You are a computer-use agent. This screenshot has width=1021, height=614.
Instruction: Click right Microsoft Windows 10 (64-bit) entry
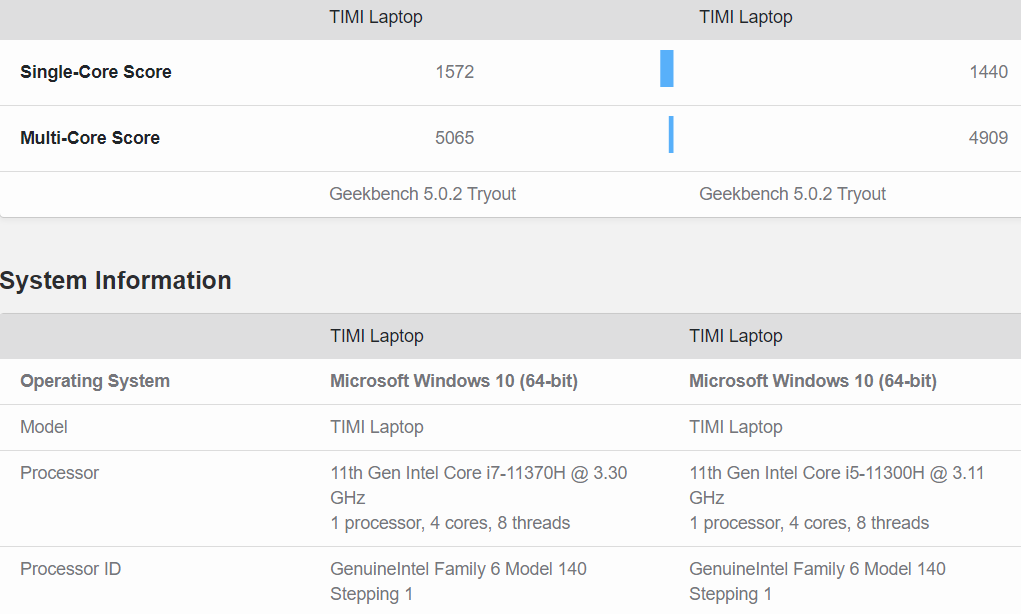click(812, 381)
